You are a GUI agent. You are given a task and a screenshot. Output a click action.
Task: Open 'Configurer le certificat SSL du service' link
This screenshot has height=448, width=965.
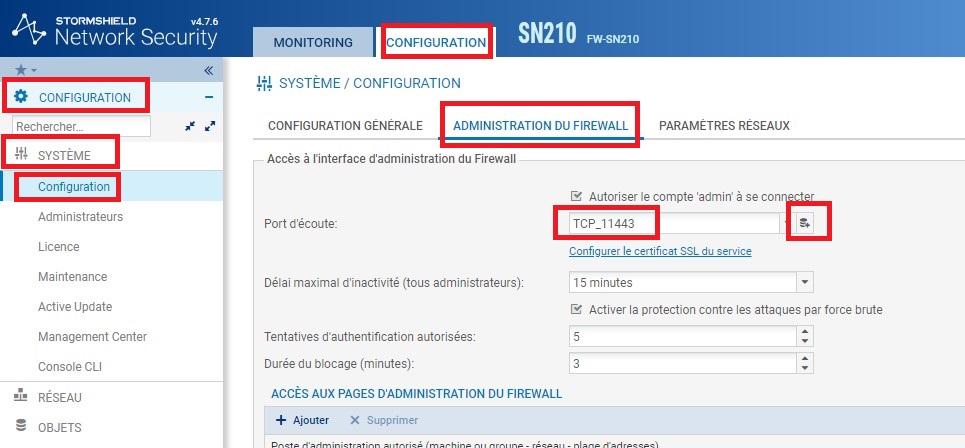660,251
